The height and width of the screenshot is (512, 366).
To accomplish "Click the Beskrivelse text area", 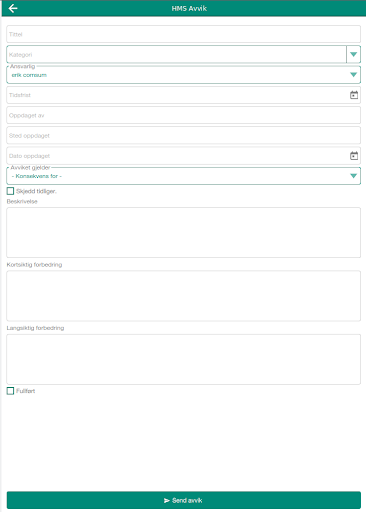I will pos(183,232).
